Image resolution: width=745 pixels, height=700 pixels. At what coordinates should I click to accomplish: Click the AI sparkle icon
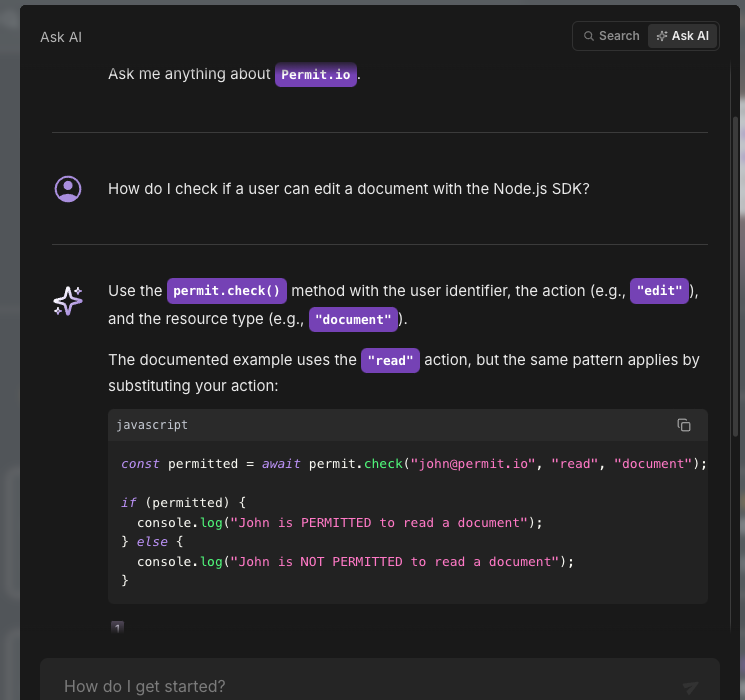click(68, 301)
